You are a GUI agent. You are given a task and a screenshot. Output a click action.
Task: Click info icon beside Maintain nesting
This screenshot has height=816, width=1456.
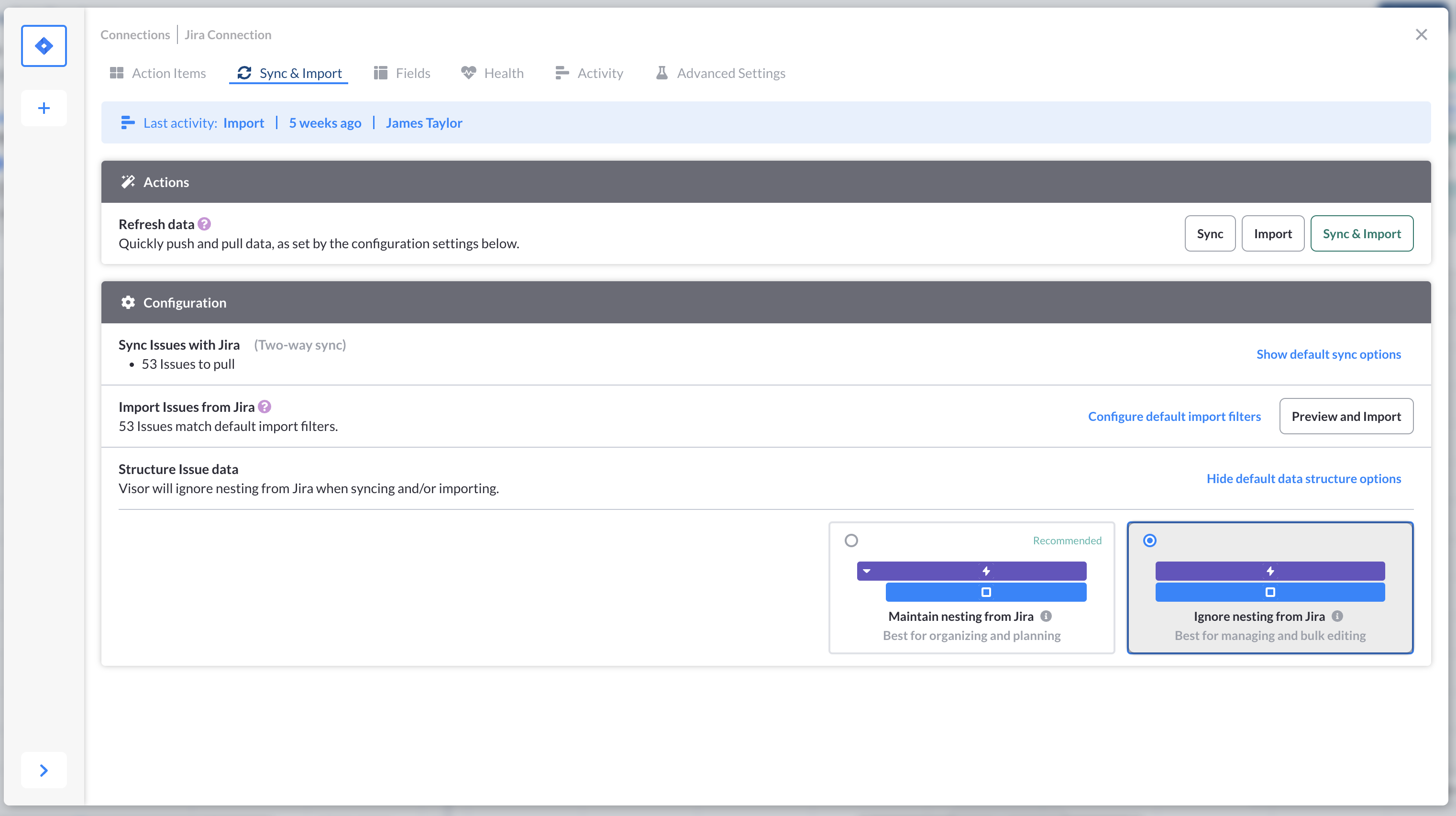pos(1046,617)
